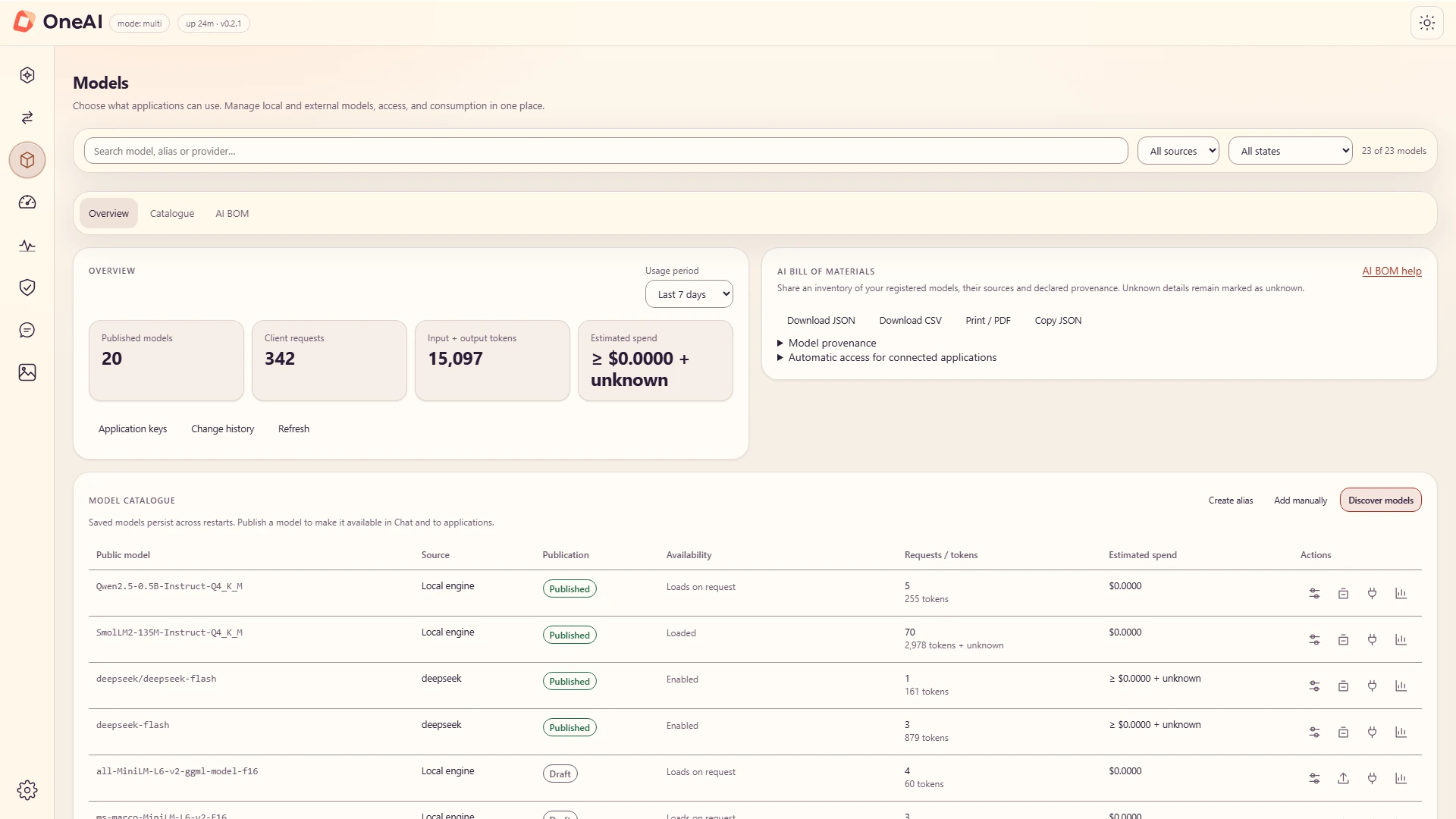Switch to the Overview tab
The height and width of the screenshot is (819, 1456).
(x=108, y=214)
